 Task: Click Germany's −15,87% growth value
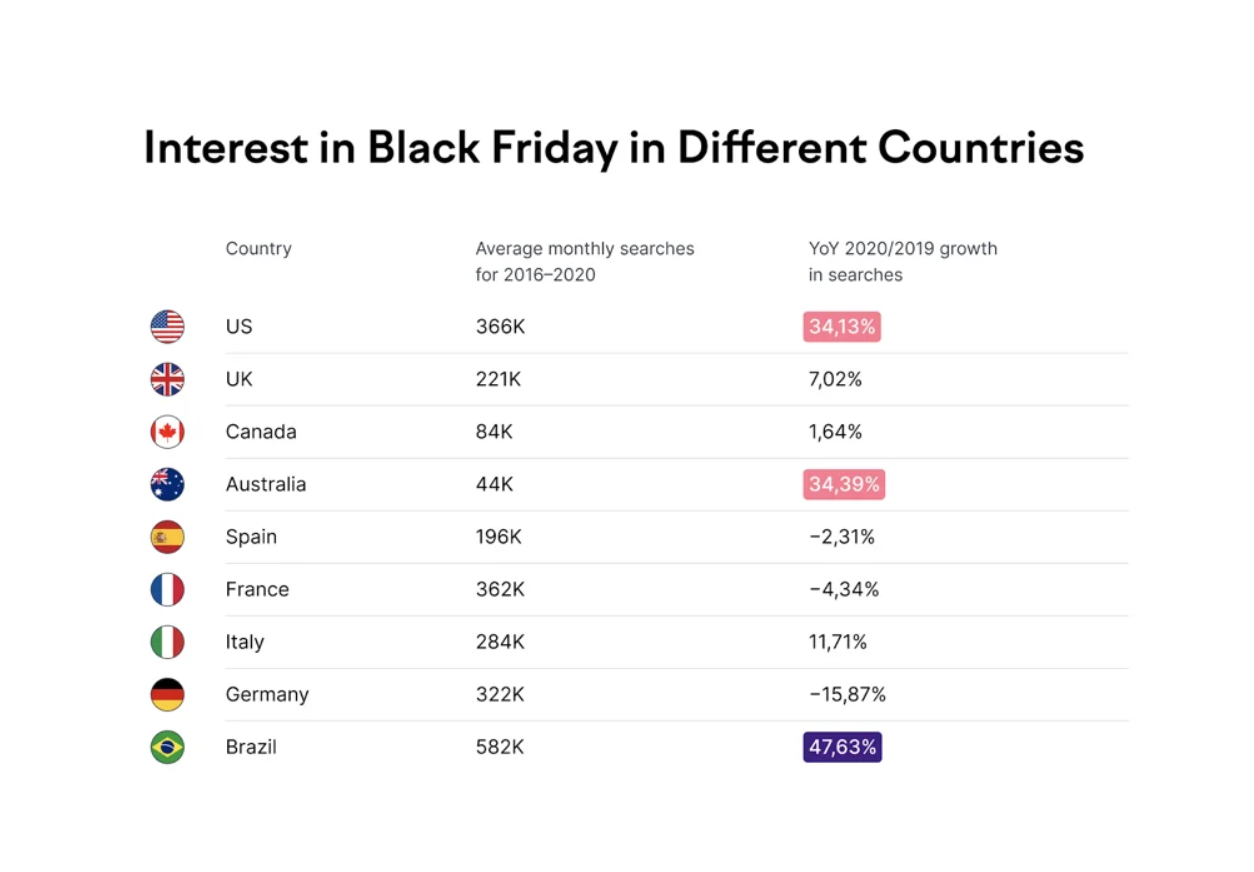pyautogui.click(x=847, y=694)
